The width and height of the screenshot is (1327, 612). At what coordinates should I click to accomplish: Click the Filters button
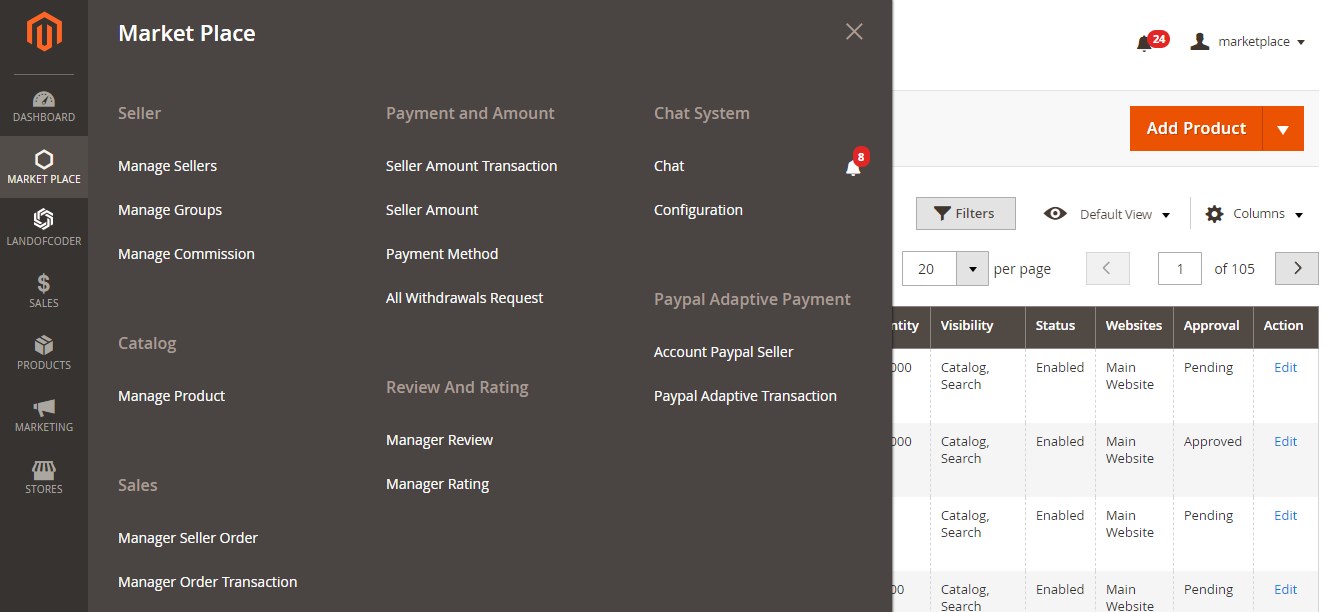click(965, 213)
